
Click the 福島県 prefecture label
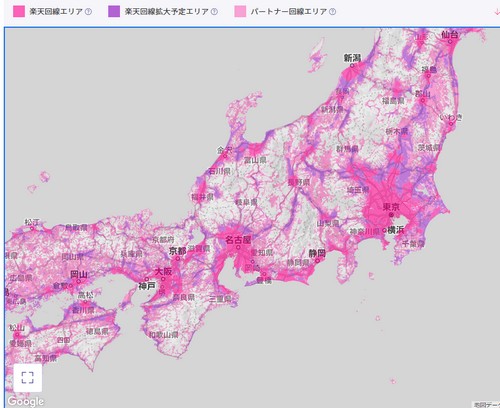(x=393, y=100)
